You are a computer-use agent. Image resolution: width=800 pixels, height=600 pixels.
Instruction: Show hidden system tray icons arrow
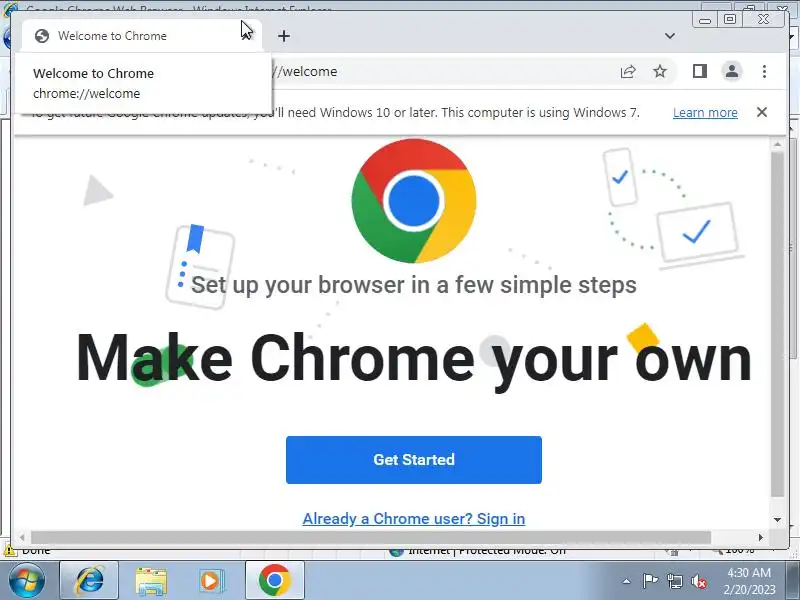pyautogui.click(x=627, y=581)
